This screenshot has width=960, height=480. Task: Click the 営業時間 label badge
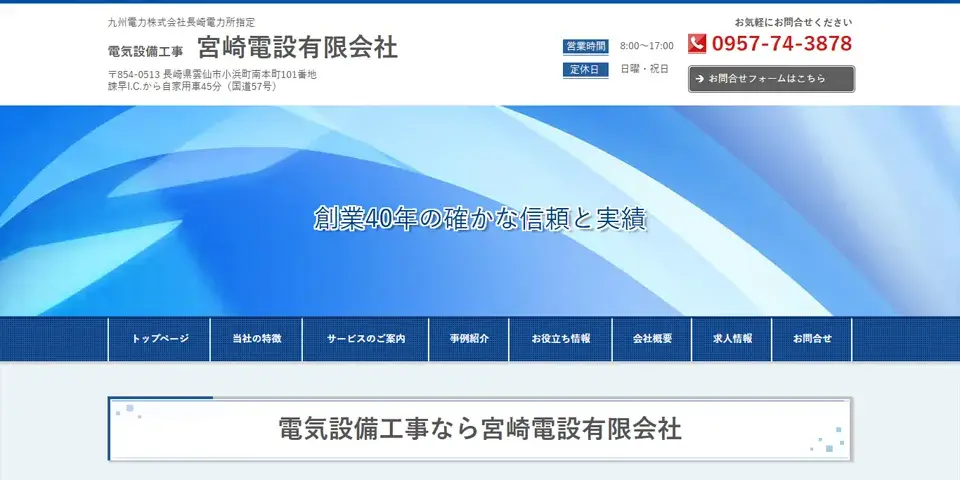tap(585, 46)
